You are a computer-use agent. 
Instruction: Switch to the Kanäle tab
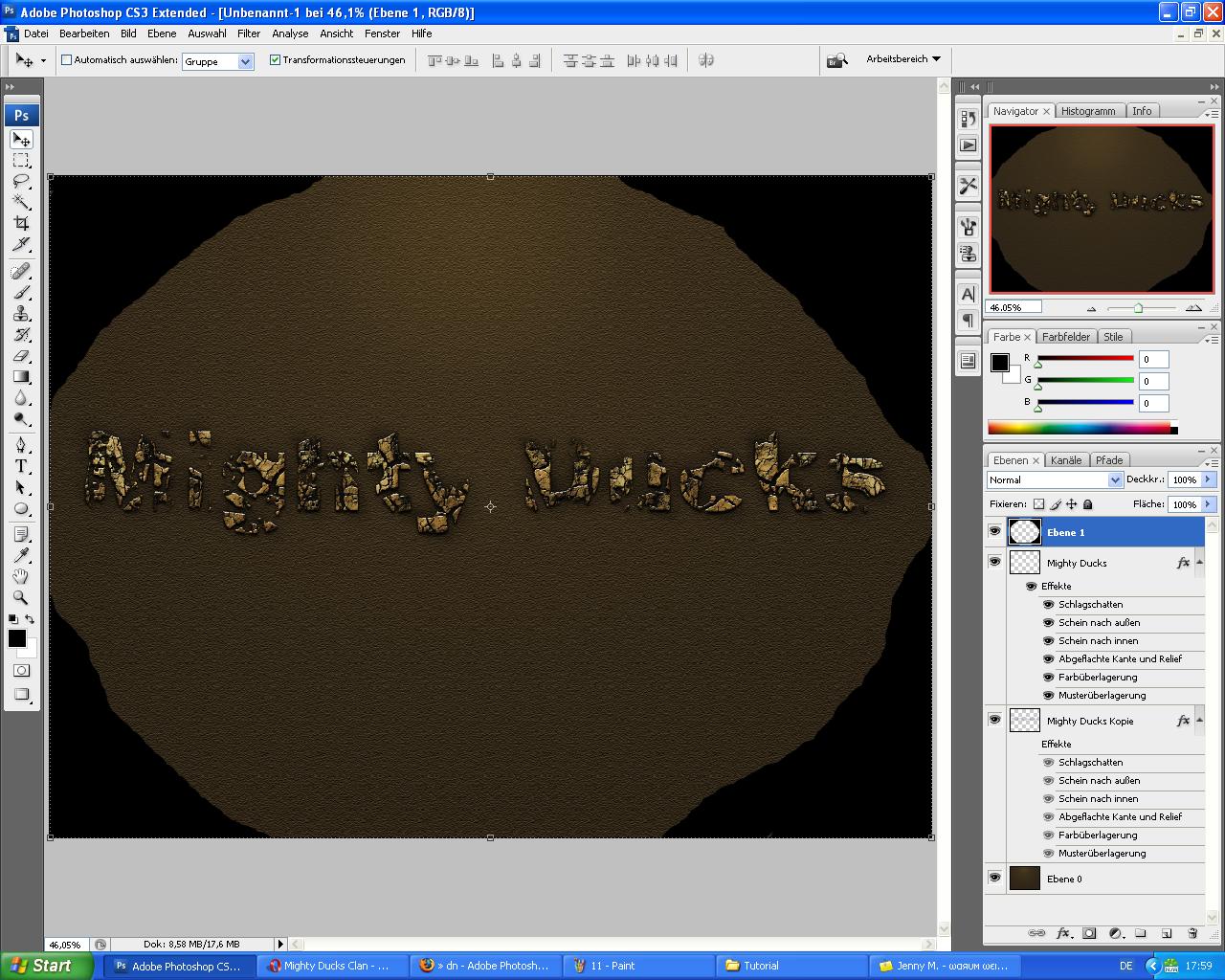tap(1066, 460)
